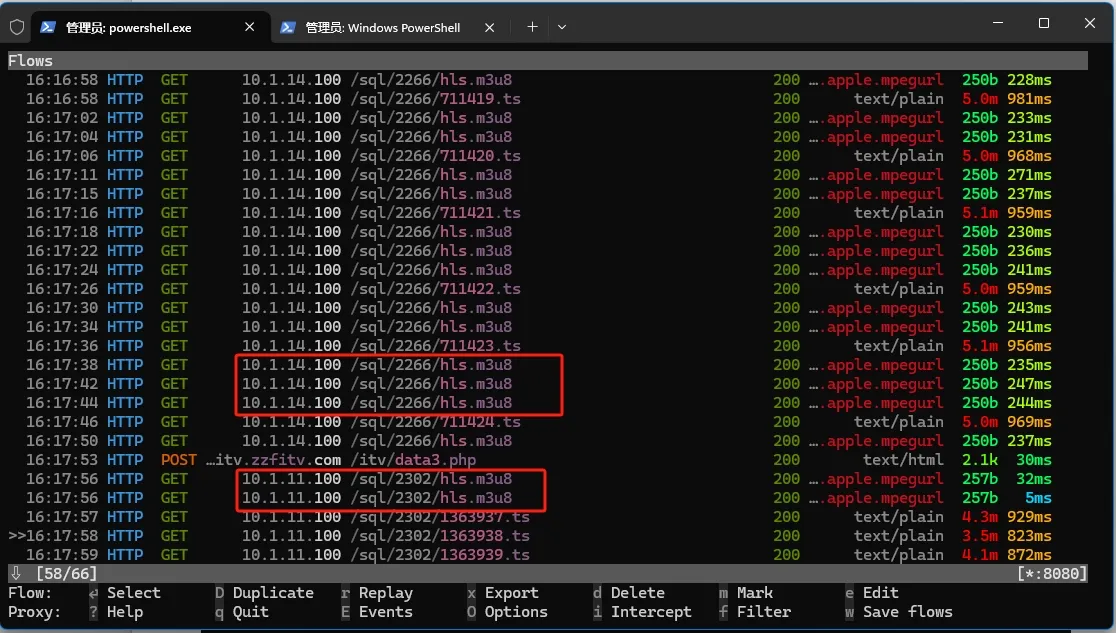Click the Windows Terminal shield logo icon
This screenshot has height=633, width=1116.
tap(16, 27)
